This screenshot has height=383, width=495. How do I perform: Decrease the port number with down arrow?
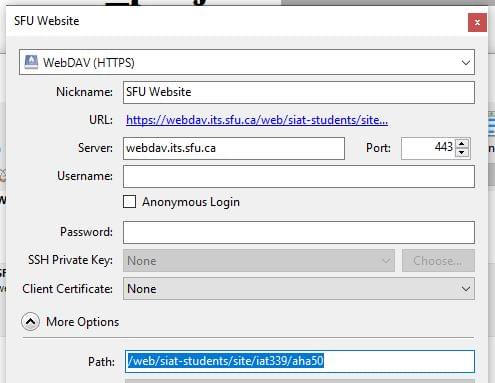click(x=462, y=153)
